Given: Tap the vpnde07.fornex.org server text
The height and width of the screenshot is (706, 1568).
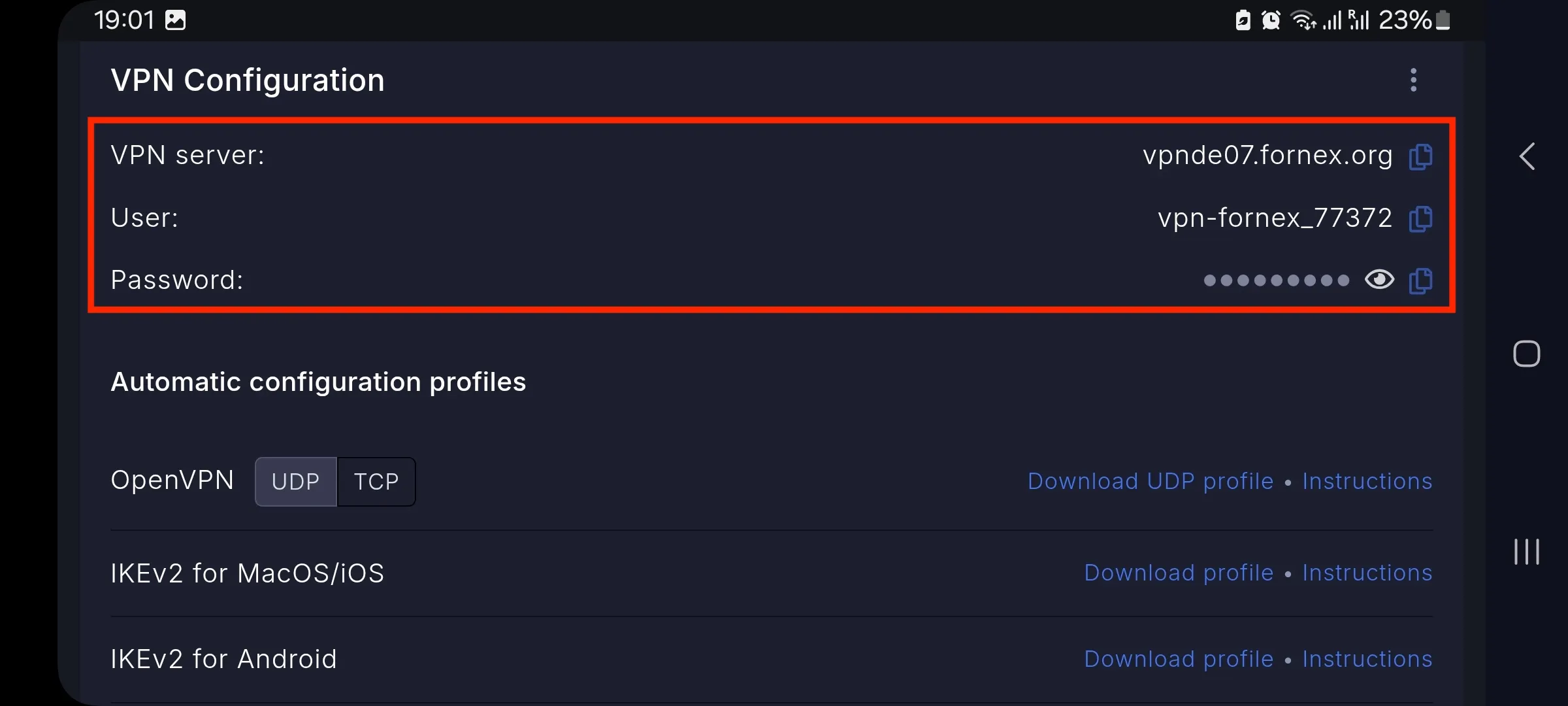Looking at the screenshot, I should tap(1267, 156).
